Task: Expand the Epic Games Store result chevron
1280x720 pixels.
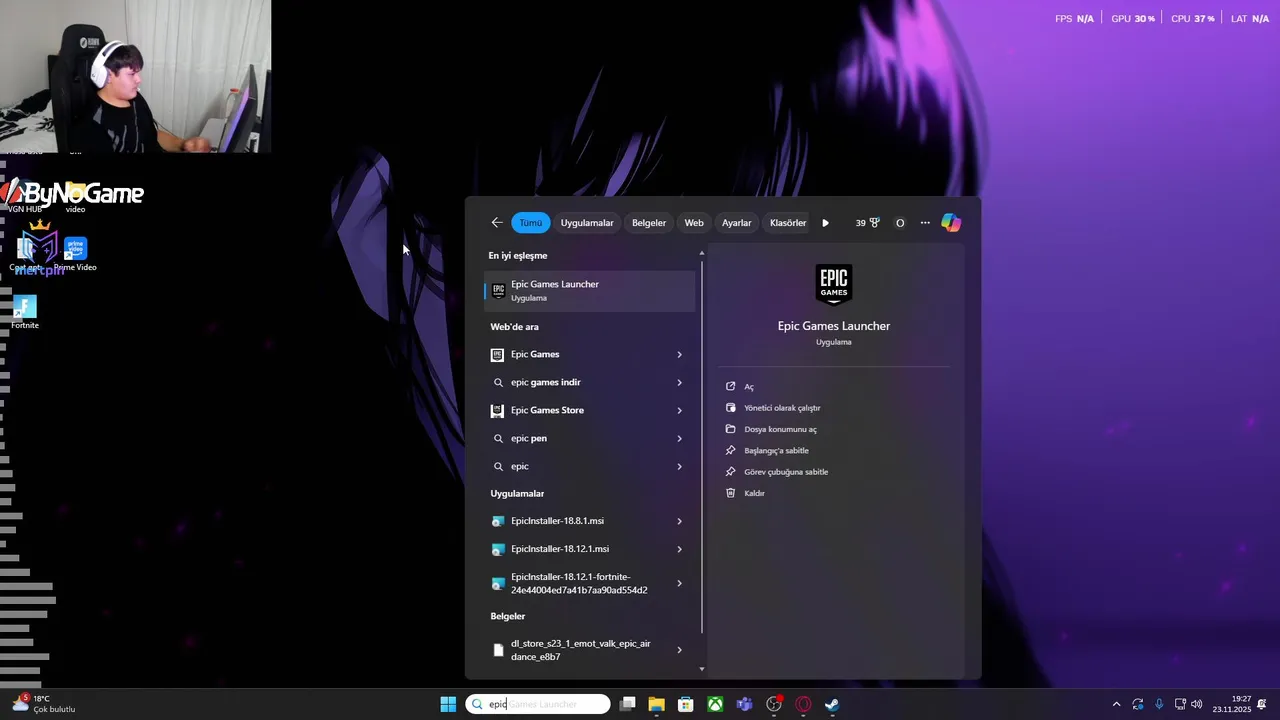Action: pyautogui.click(x=679, y=410)
